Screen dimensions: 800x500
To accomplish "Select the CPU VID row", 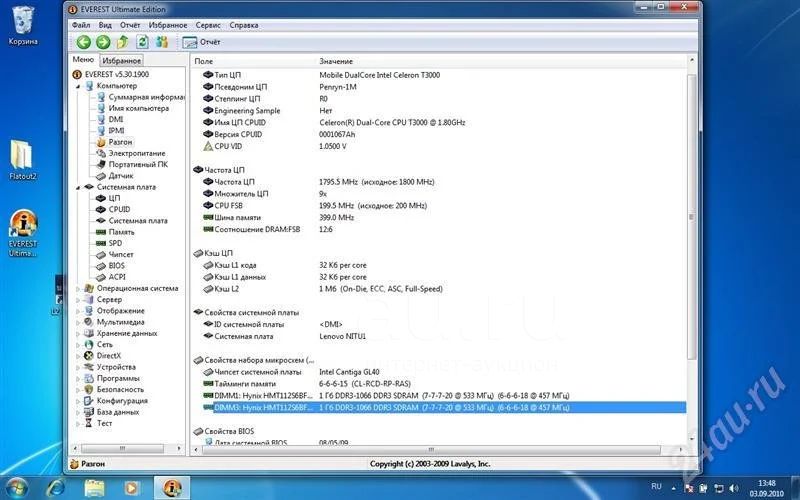I will coord(439,146).
